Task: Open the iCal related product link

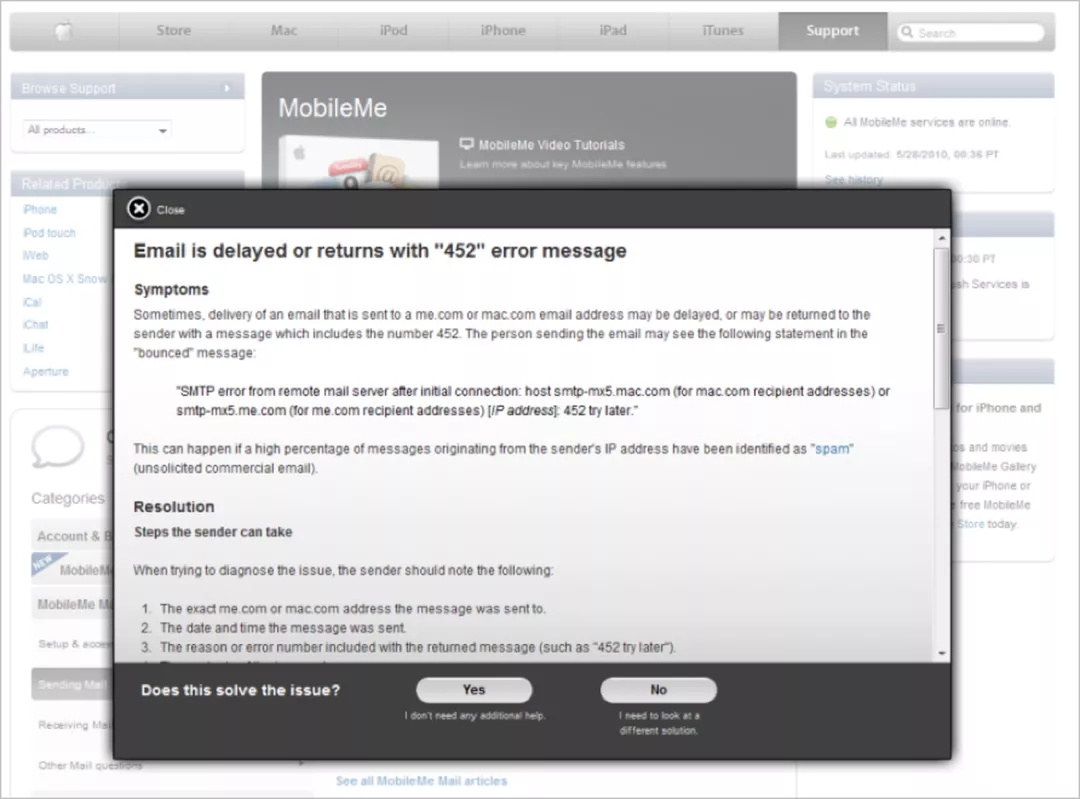Action: [x=32, y=302]
